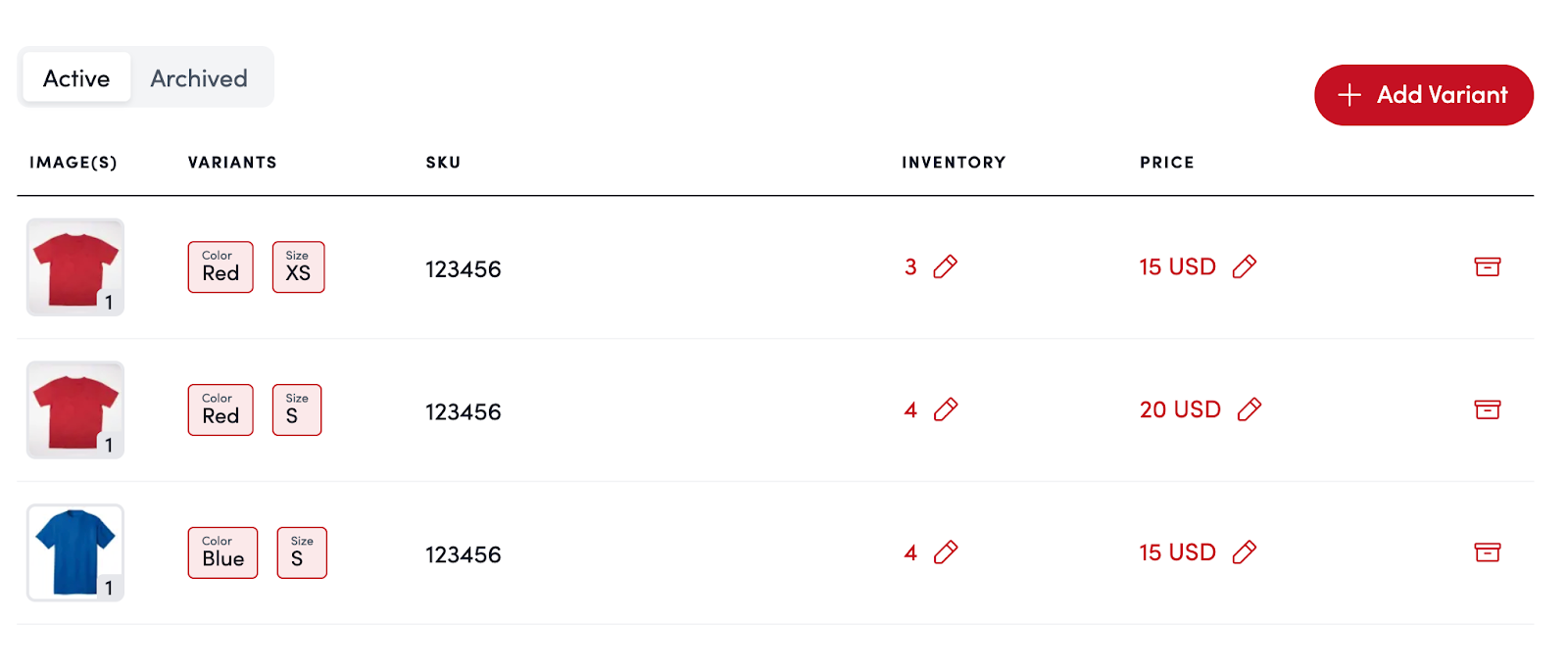Archive the Red XS variant
This screenshot has width=1568, height=671.
pyautogui.click(x=1487, y=266)
